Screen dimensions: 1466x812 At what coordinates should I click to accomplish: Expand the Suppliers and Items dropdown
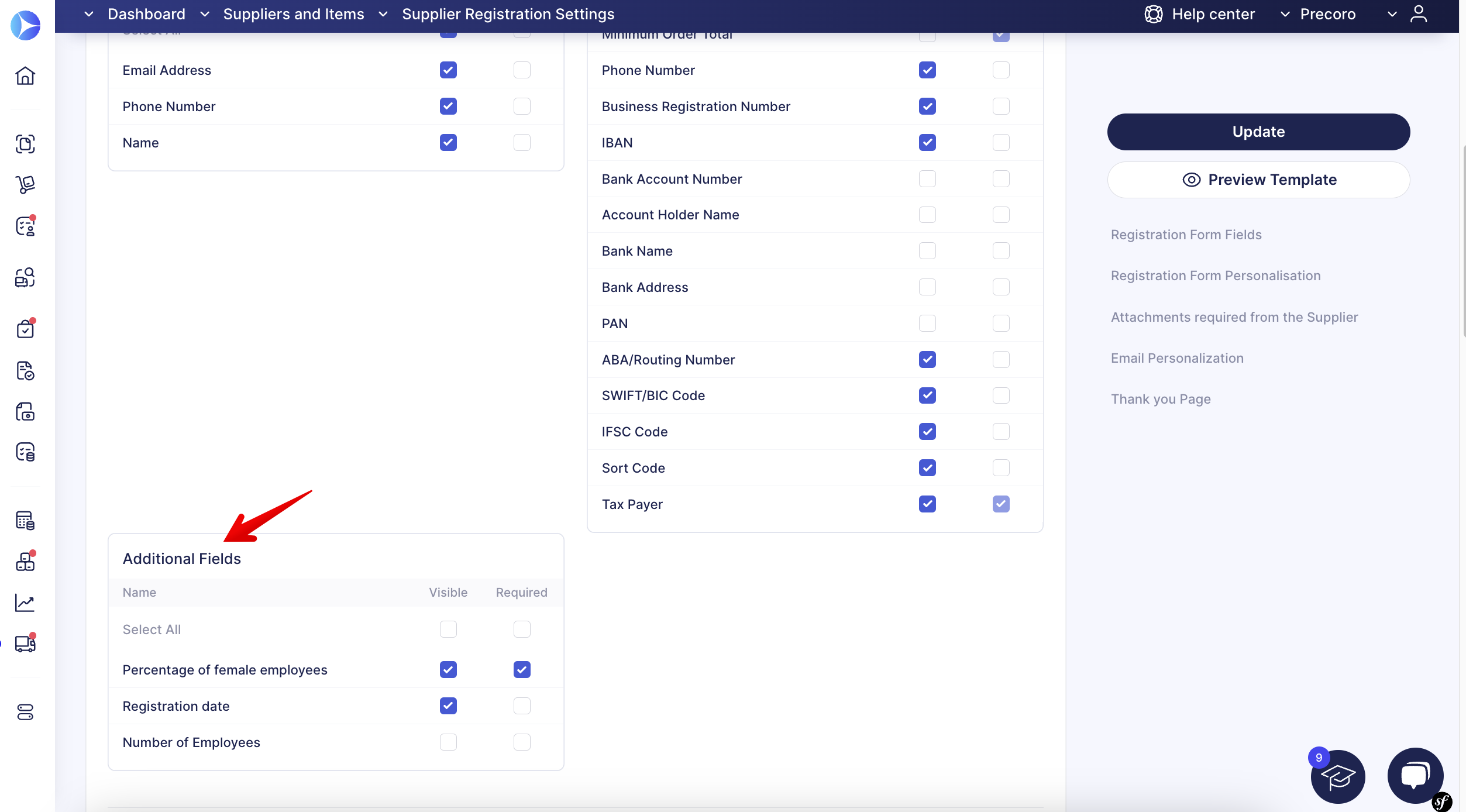point(205,14)
